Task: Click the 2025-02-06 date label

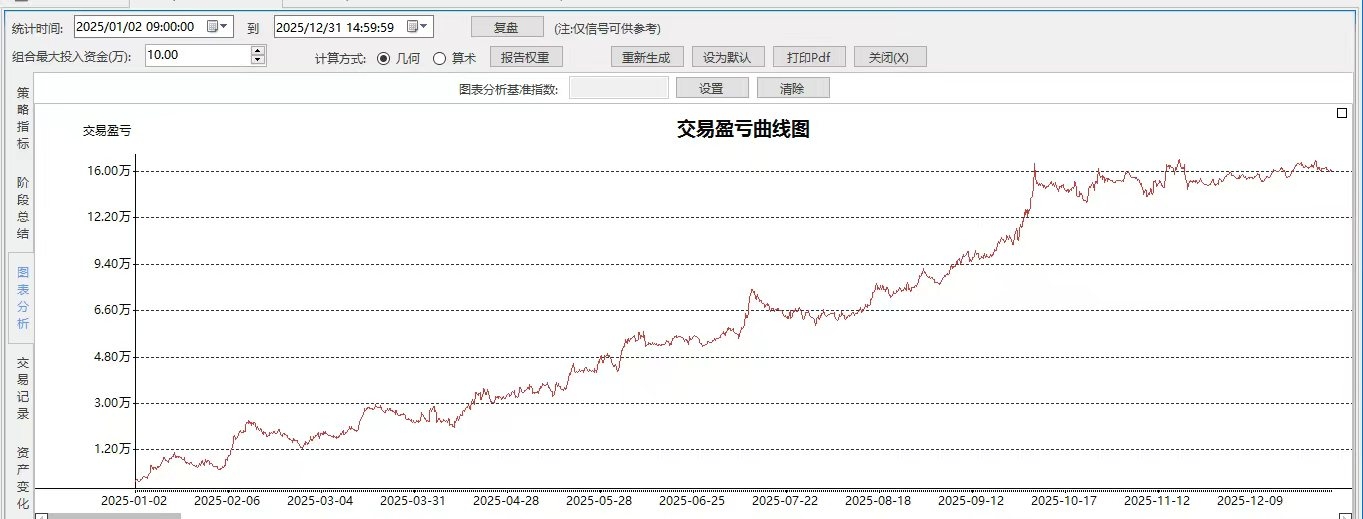Action: (227, 500)
